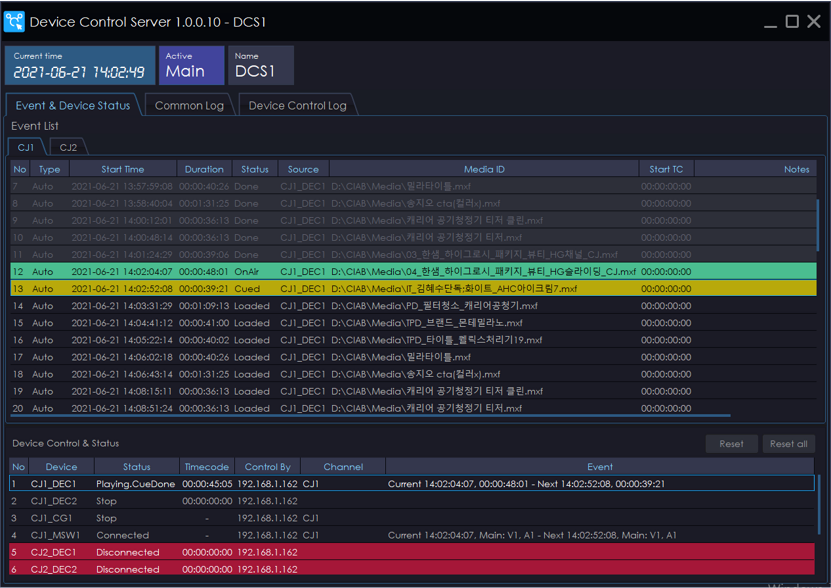Select event 18 starting 14:06:43:14
Screen dimensions: 831x588
pyautogui.click(x=413, y=374)
